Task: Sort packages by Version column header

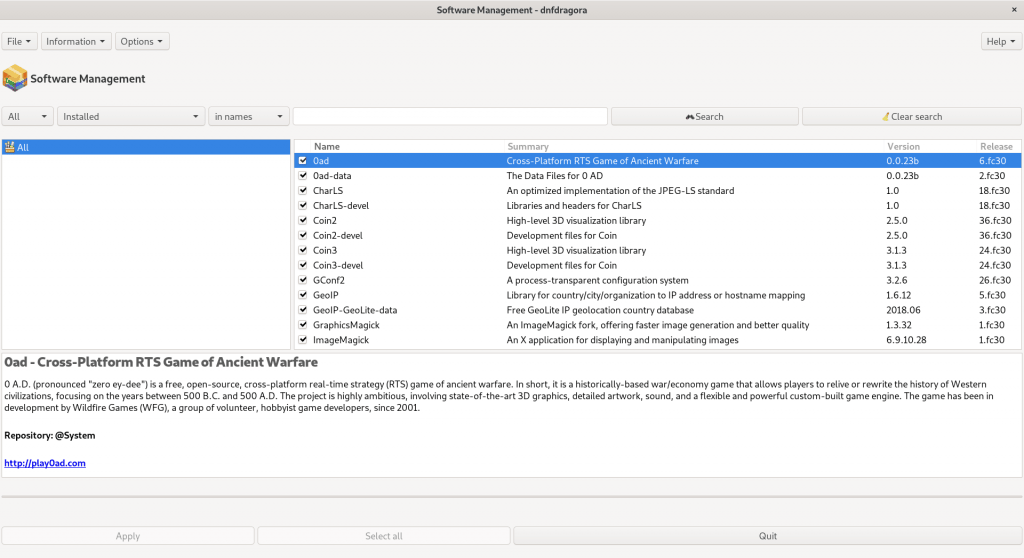Action: (x=903, y=146)
